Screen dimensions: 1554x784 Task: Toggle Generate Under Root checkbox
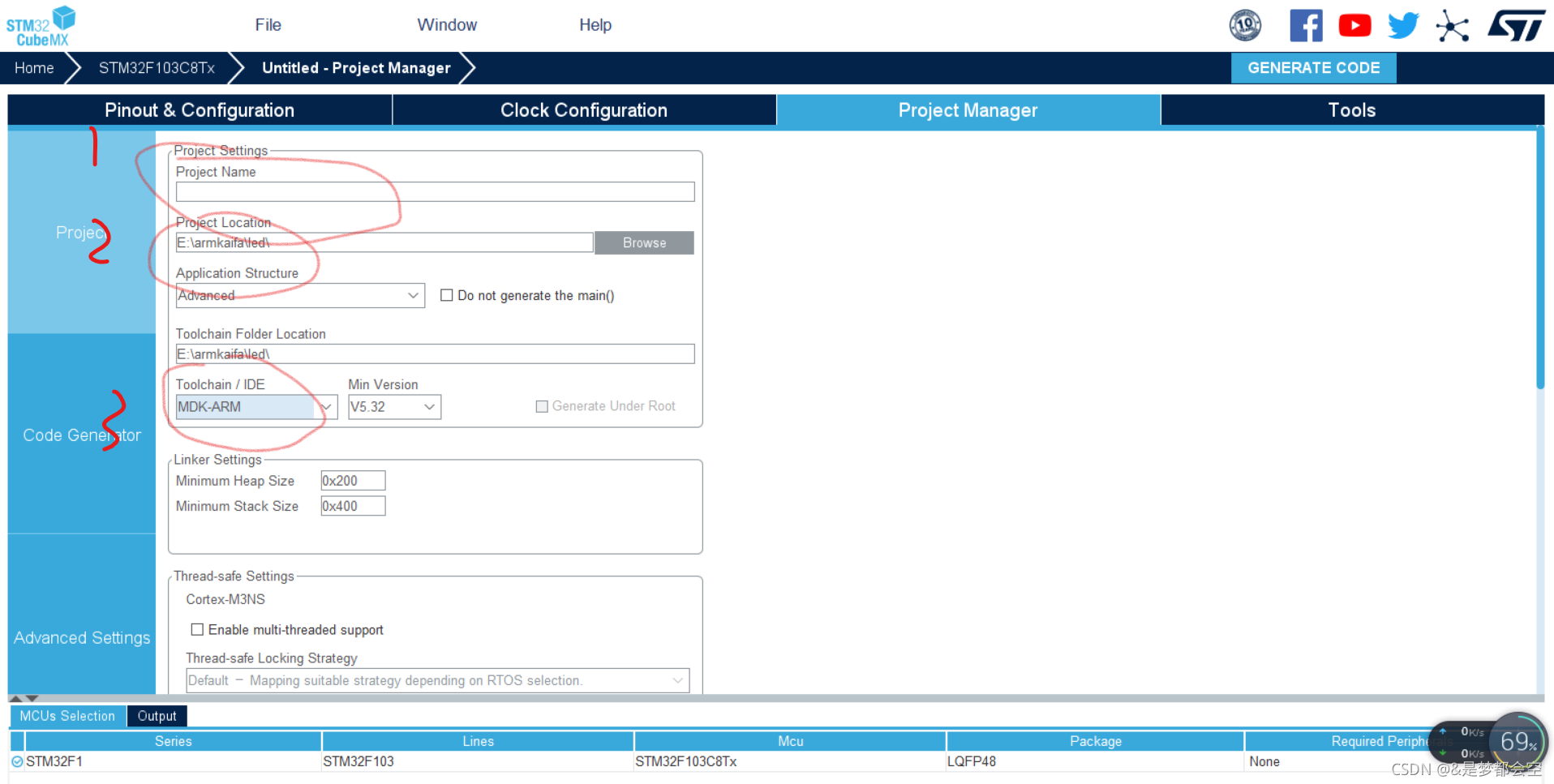542,406
